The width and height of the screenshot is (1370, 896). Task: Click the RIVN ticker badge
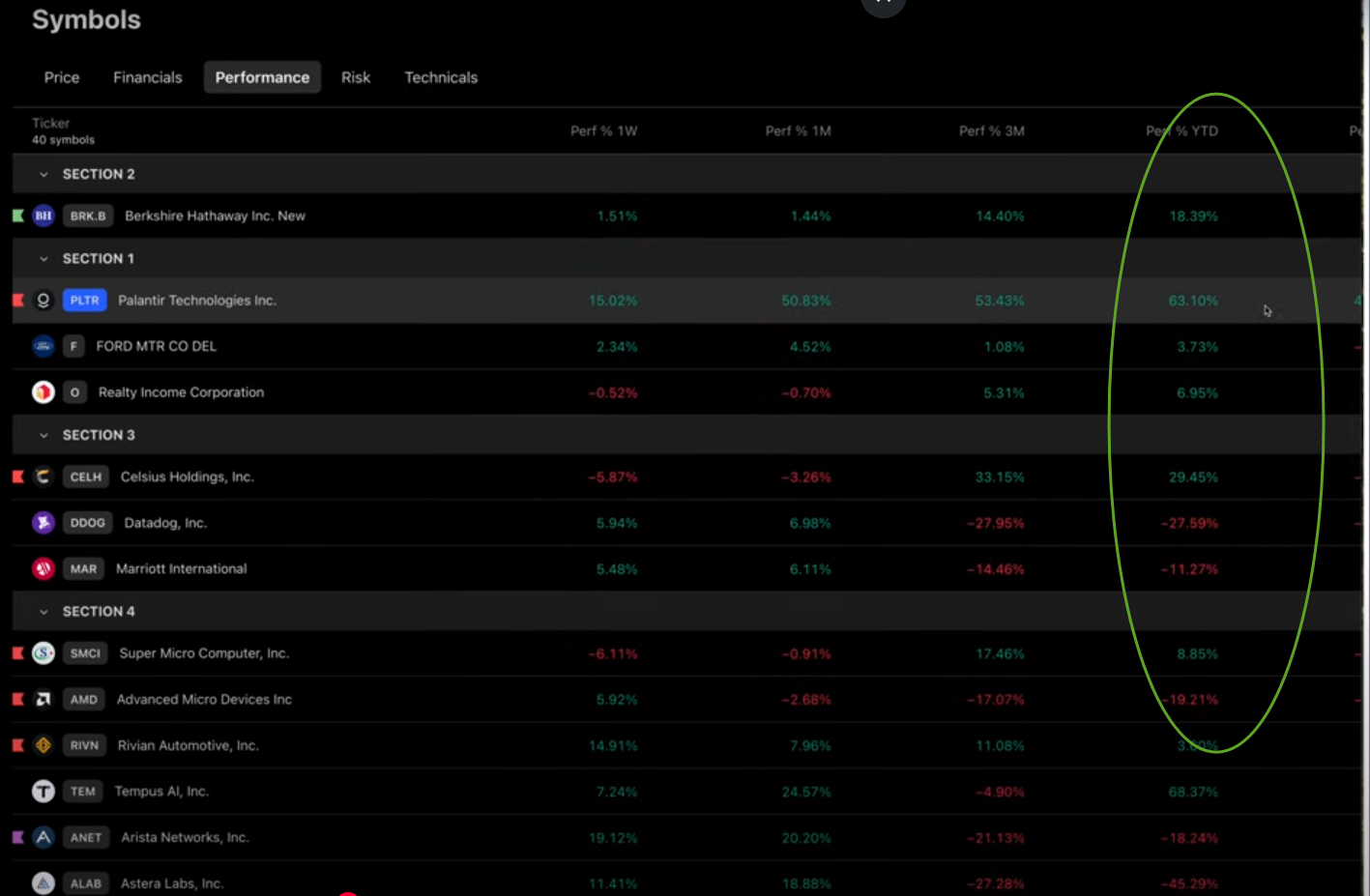[84, 745]
